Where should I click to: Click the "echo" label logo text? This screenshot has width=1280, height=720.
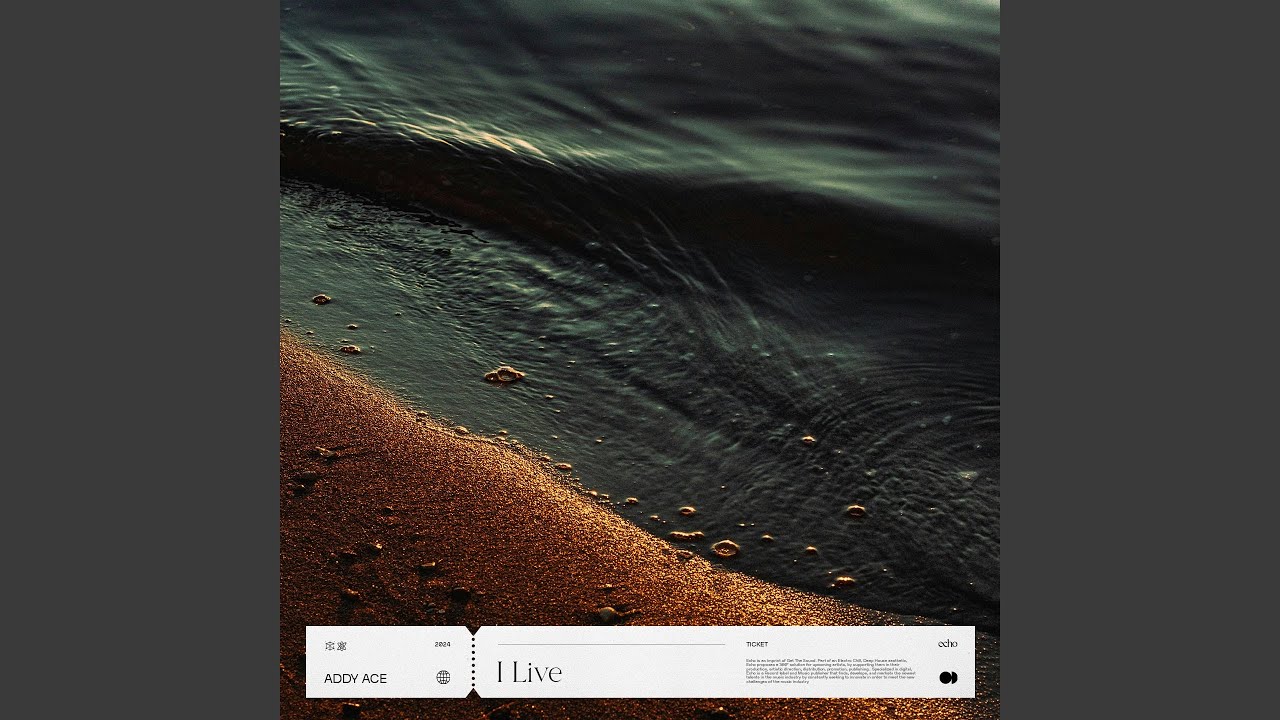click(x=948, y=644)
